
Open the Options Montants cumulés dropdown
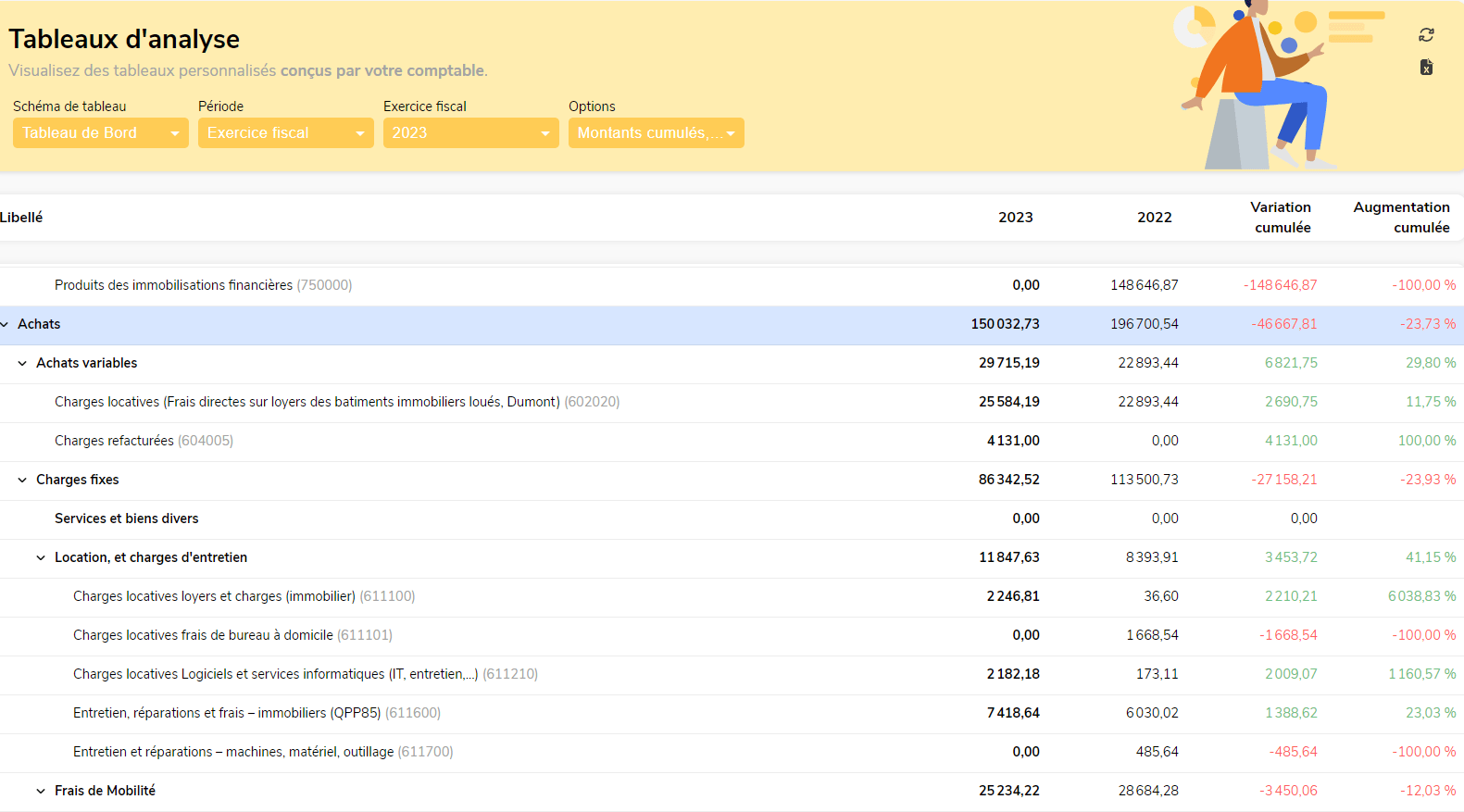656,133
